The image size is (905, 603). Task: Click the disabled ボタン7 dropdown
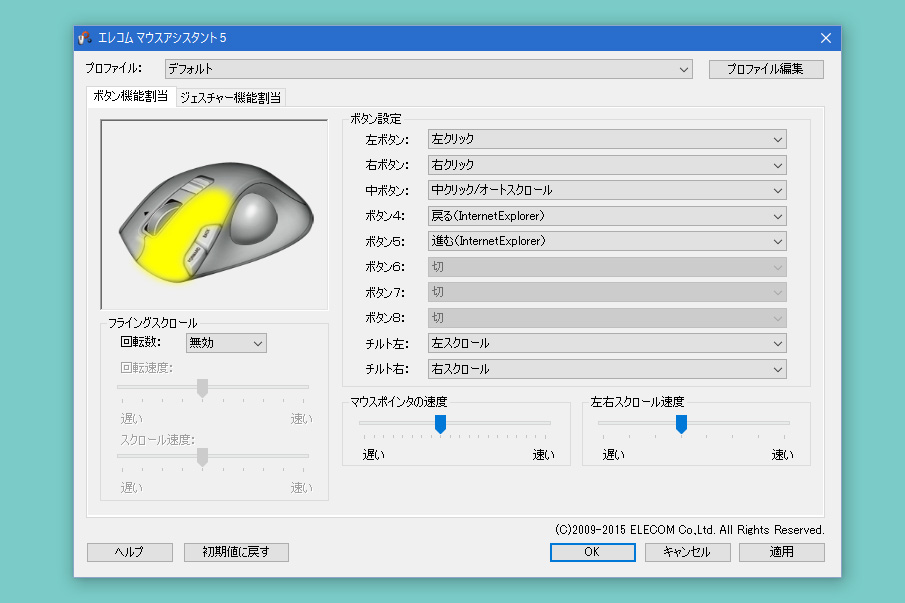(x=607, y=292)
